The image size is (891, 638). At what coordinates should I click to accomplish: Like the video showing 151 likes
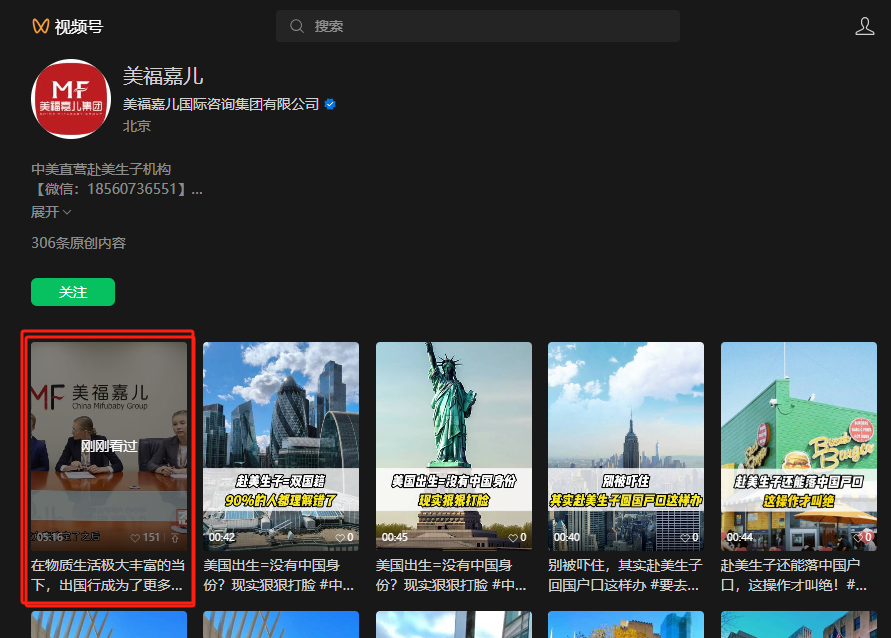pos(135,537)
